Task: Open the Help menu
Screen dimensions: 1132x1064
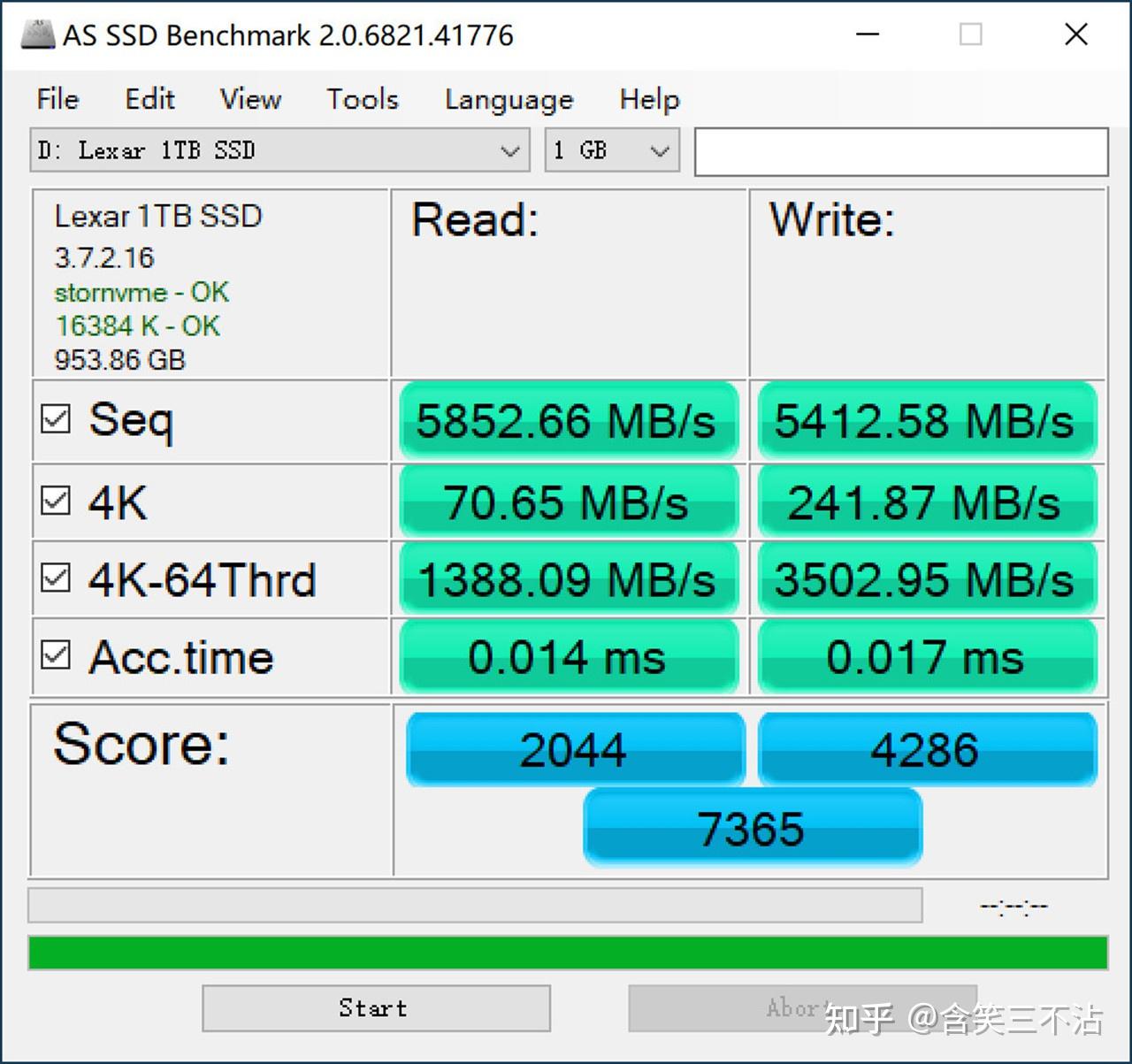Action: coord(648,99)
